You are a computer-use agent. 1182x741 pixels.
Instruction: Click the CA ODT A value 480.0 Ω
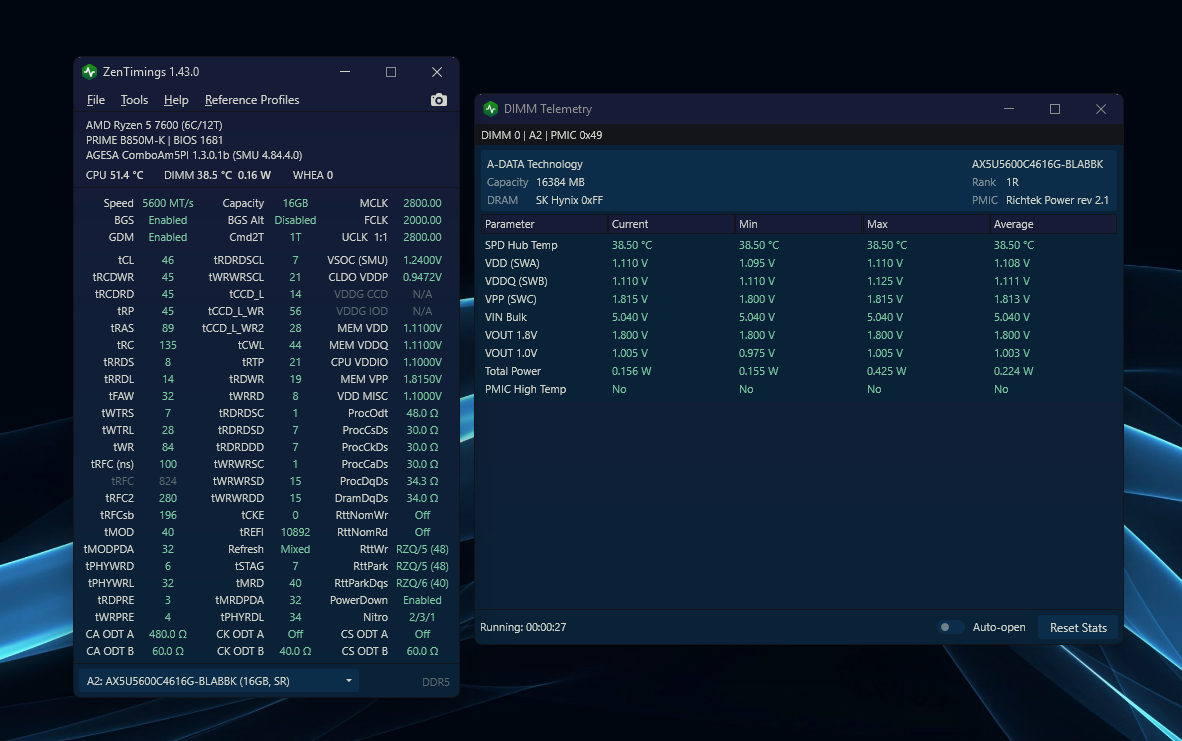[167, 634]
